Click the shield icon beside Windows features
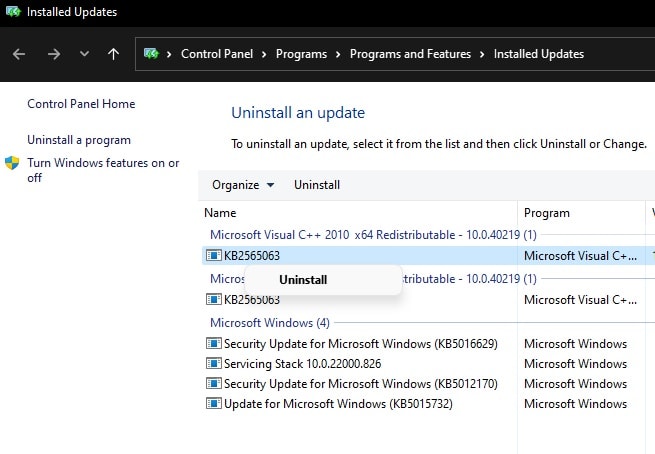655x454 pixels. tap(12, 163)
